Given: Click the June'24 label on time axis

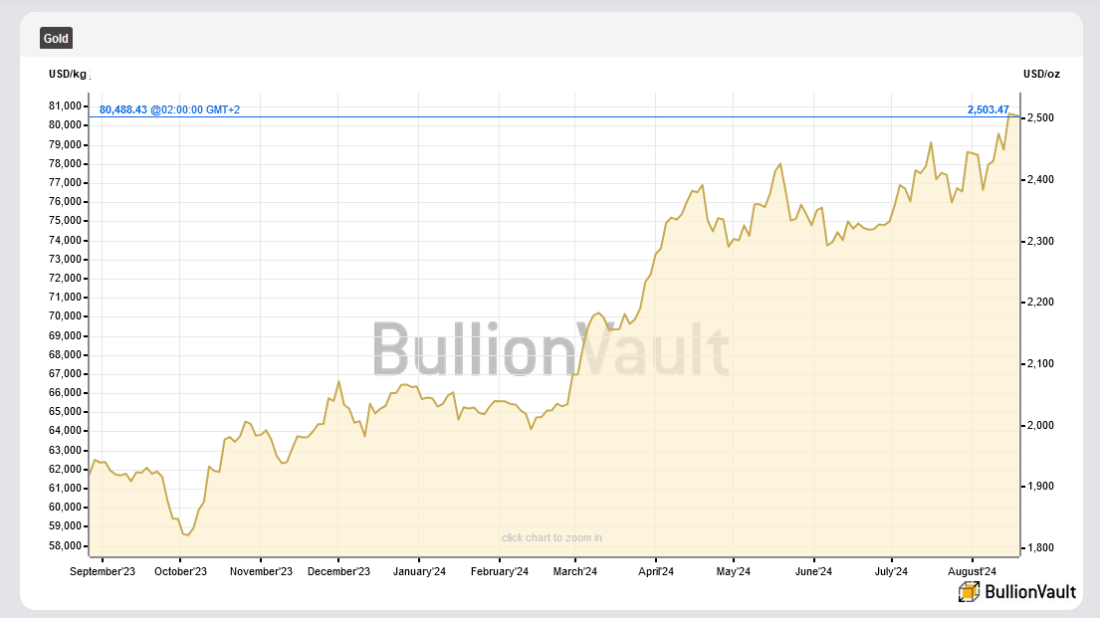Looking at the screenshot, I should [813, 571].
